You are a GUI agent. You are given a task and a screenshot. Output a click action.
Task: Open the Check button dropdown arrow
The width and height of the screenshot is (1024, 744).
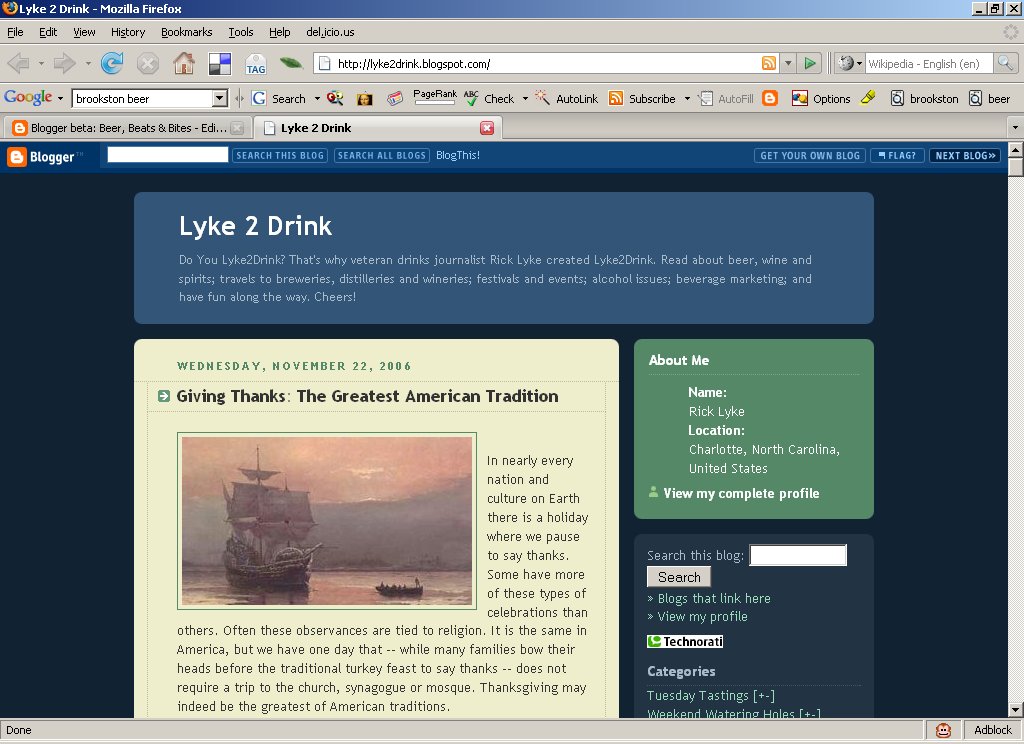[525, 99]
